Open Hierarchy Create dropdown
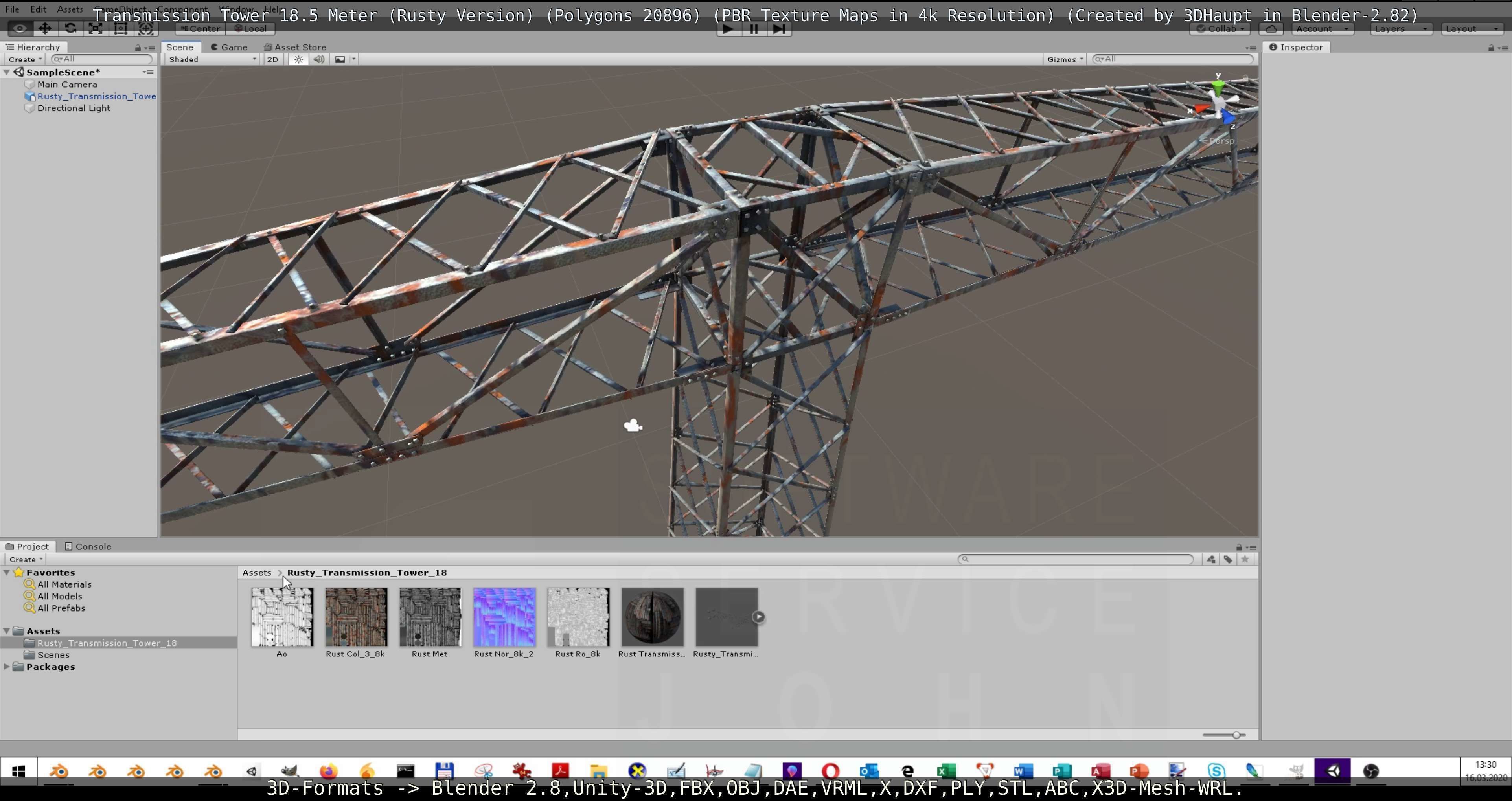Viewport: 1512px width, 801px height. coord(25,59)
